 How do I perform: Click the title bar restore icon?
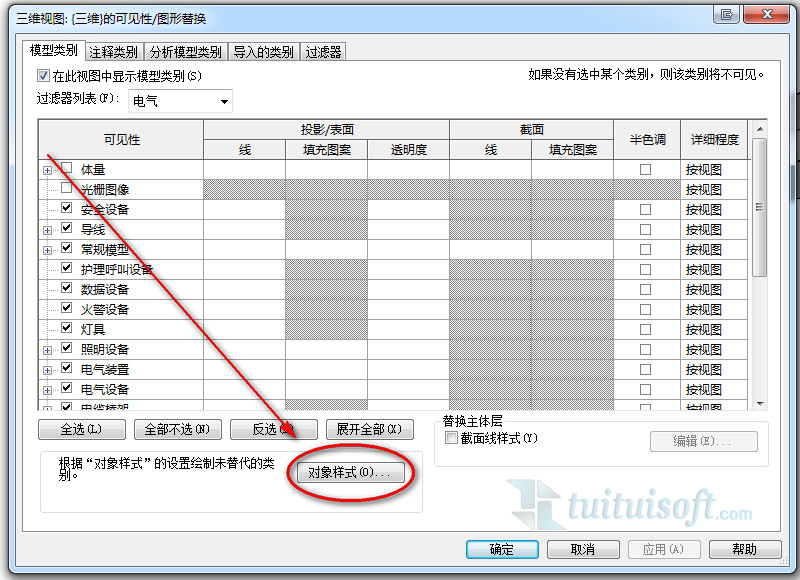coord(727,14)
